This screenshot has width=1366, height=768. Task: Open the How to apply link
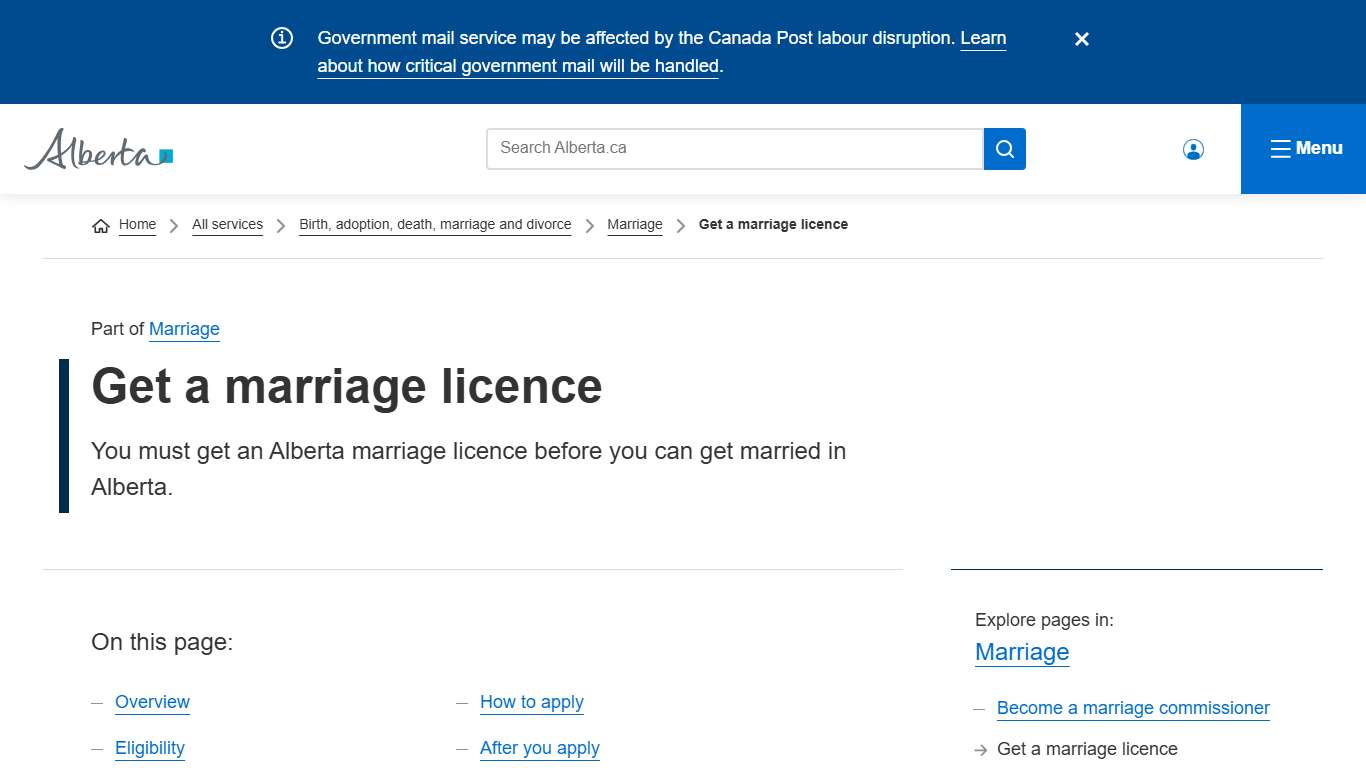tap(531, 702)
